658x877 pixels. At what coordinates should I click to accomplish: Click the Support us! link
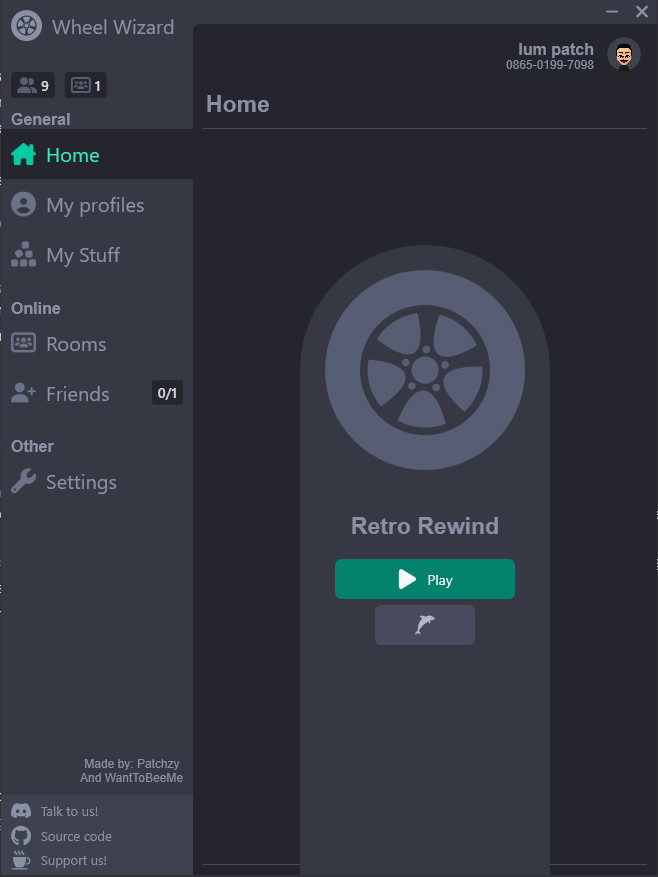[73, 860]
